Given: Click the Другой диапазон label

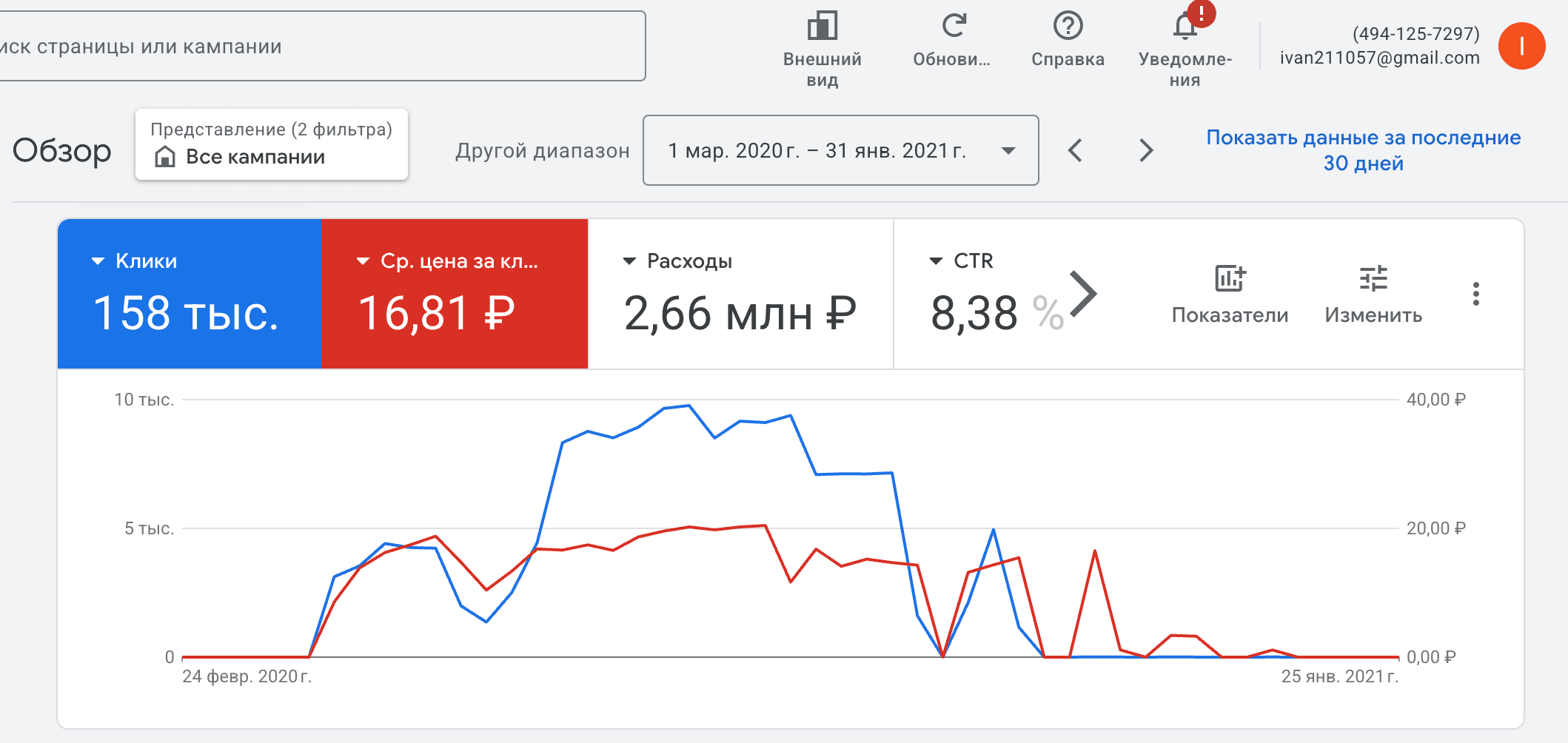Looking at the screenshot, I should coord(542,150).
